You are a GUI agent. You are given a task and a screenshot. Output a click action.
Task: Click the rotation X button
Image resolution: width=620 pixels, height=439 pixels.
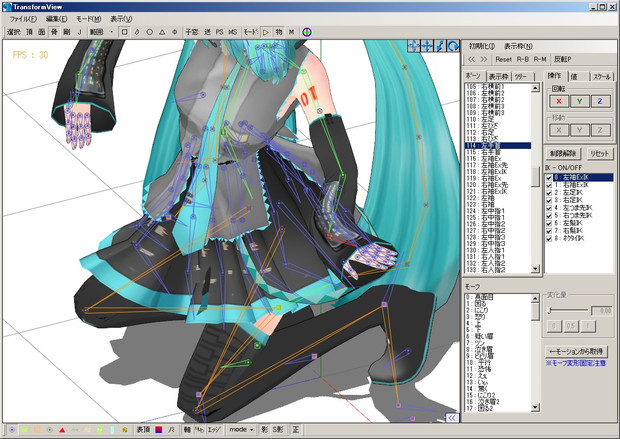[x=559, y=101]
